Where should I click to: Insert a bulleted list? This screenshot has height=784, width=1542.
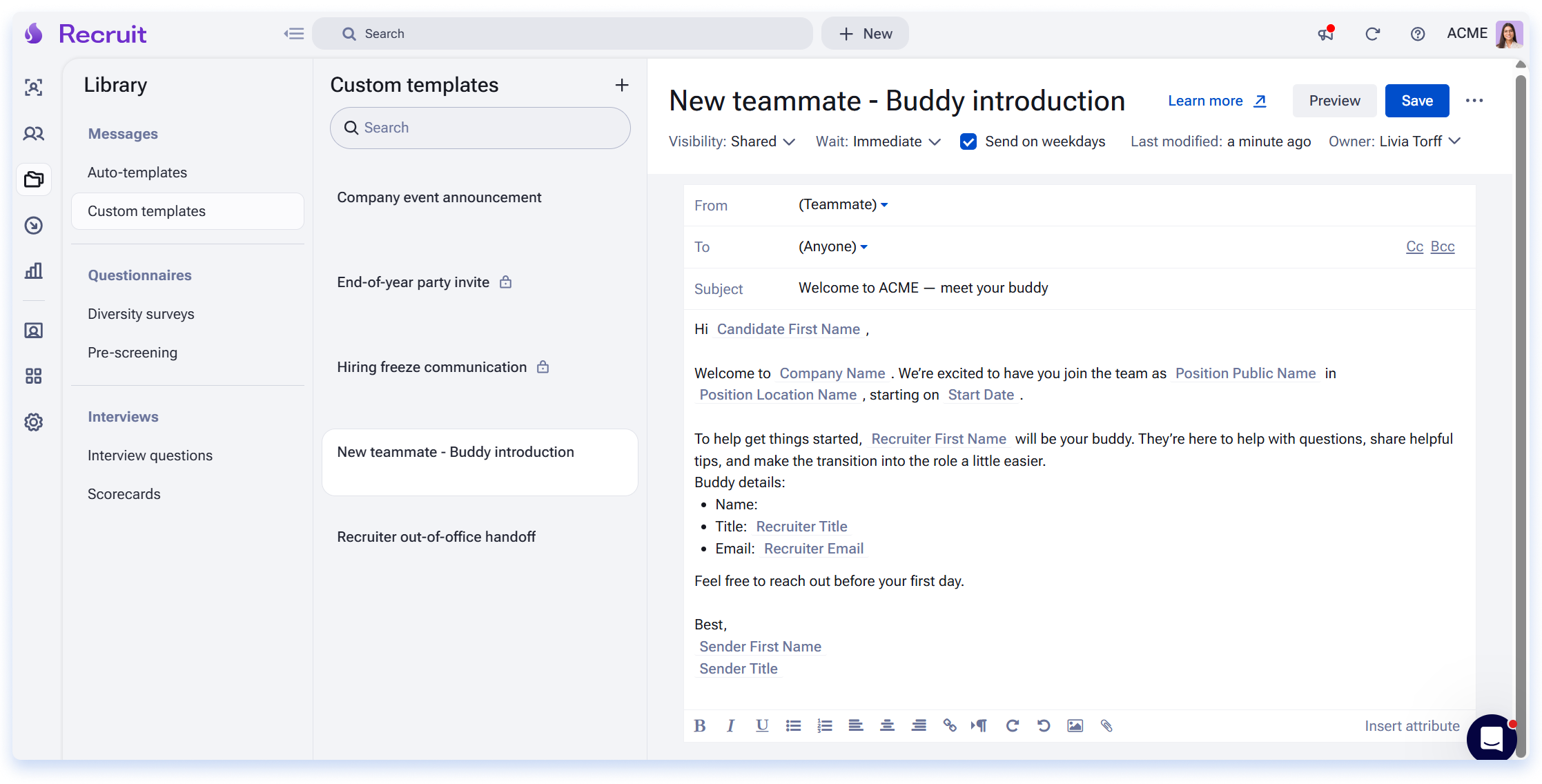pos(793,725)
